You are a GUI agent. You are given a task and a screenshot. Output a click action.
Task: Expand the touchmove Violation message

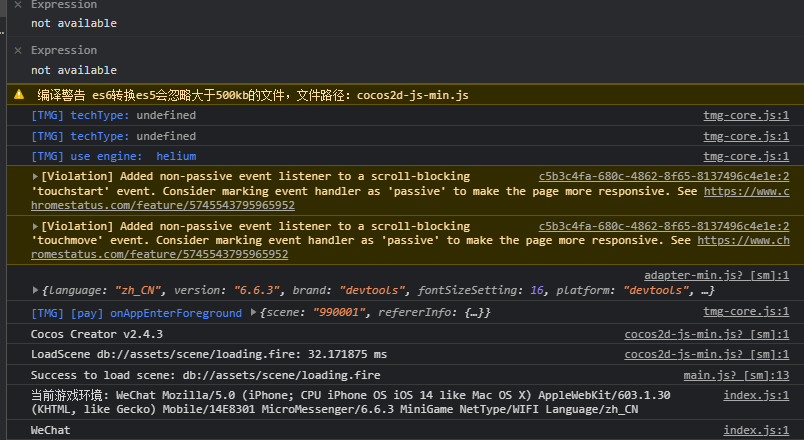point(36,227)
